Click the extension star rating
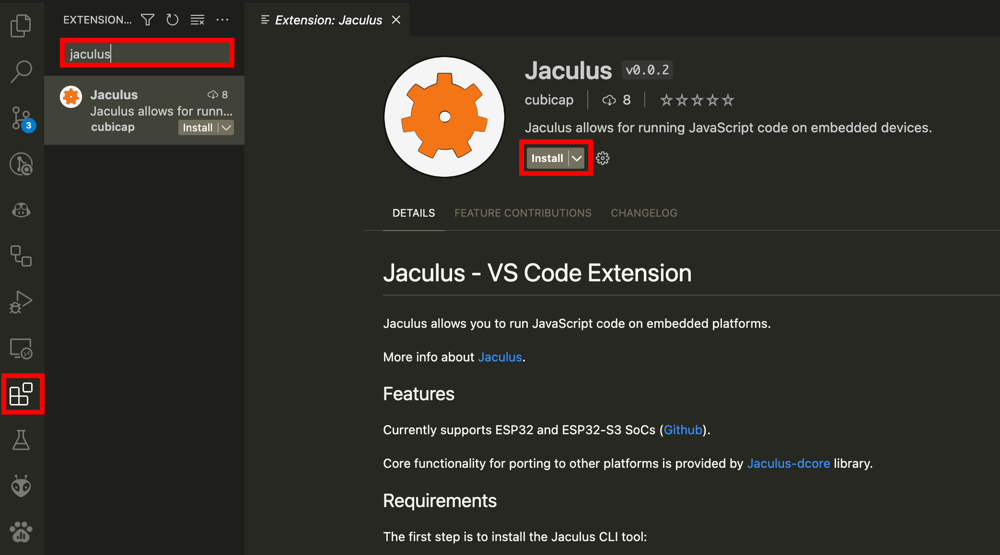 (697, 100)
